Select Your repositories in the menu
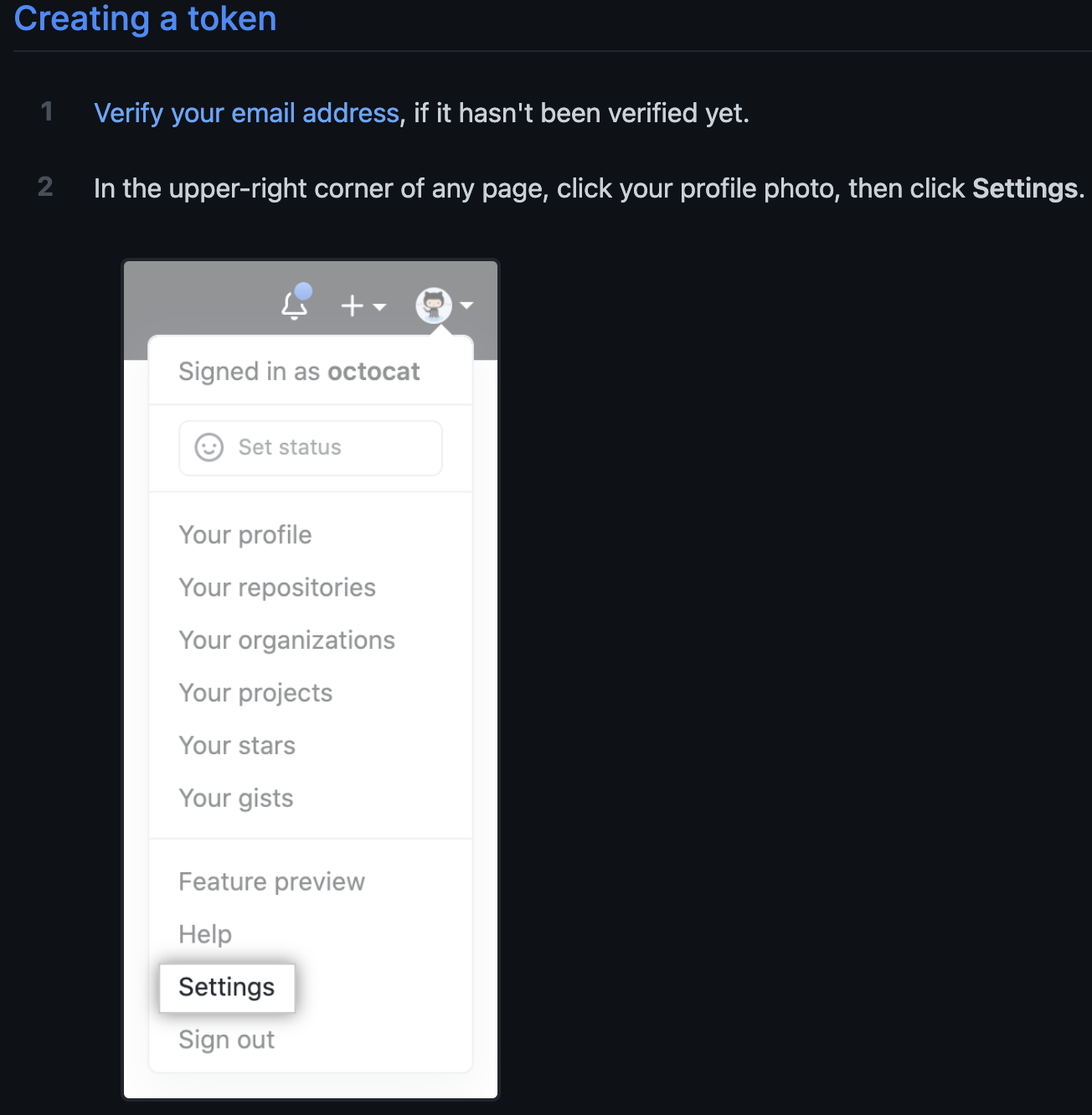 click(276, 588)
